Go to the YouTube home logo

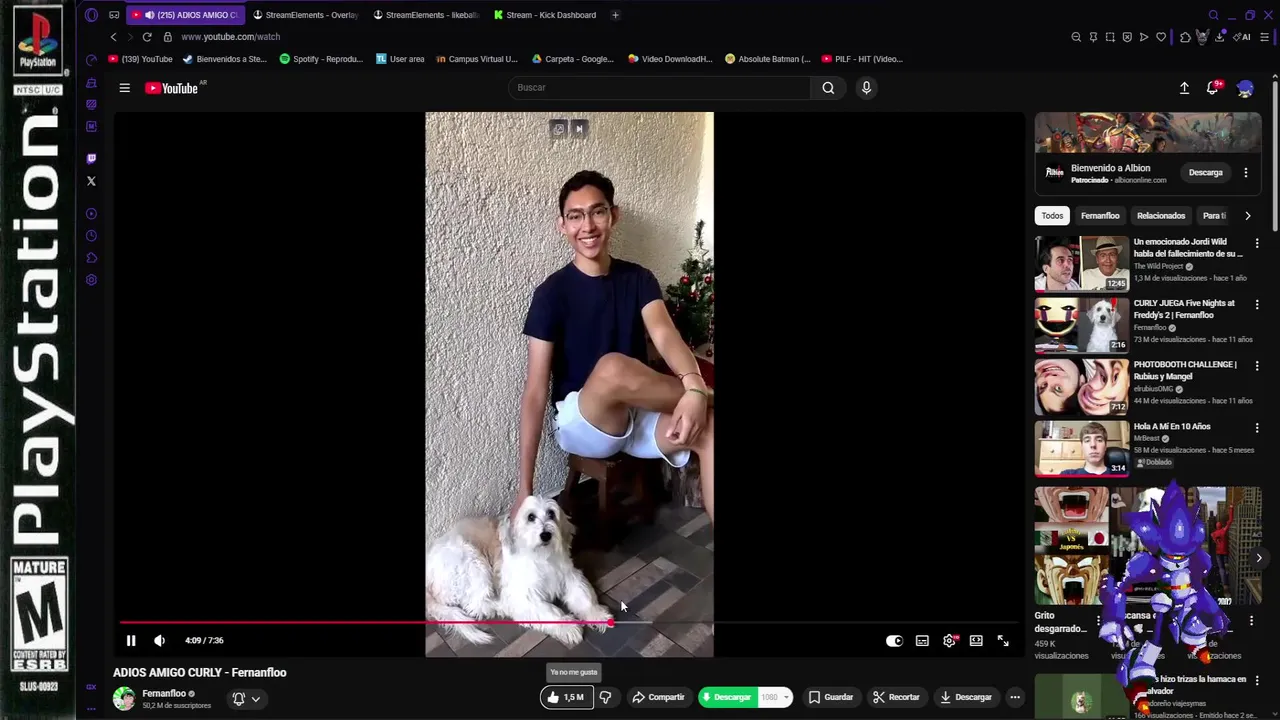(172, 88)
